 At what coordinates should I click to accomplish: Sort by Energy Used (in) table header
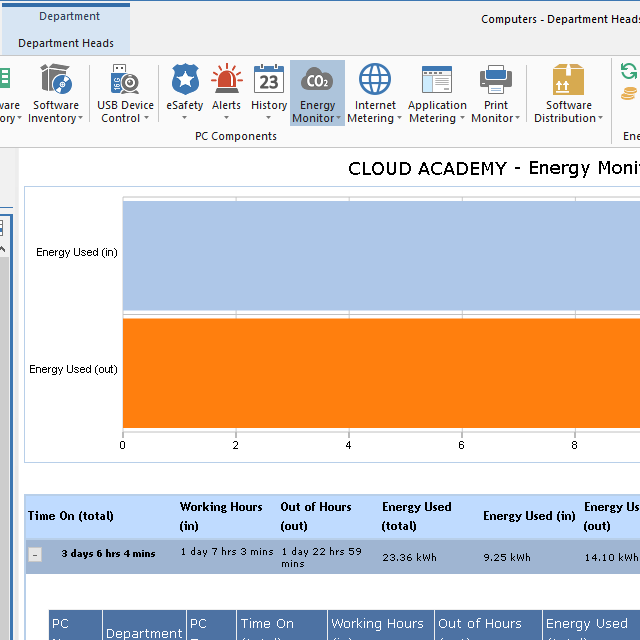point(529,516)
